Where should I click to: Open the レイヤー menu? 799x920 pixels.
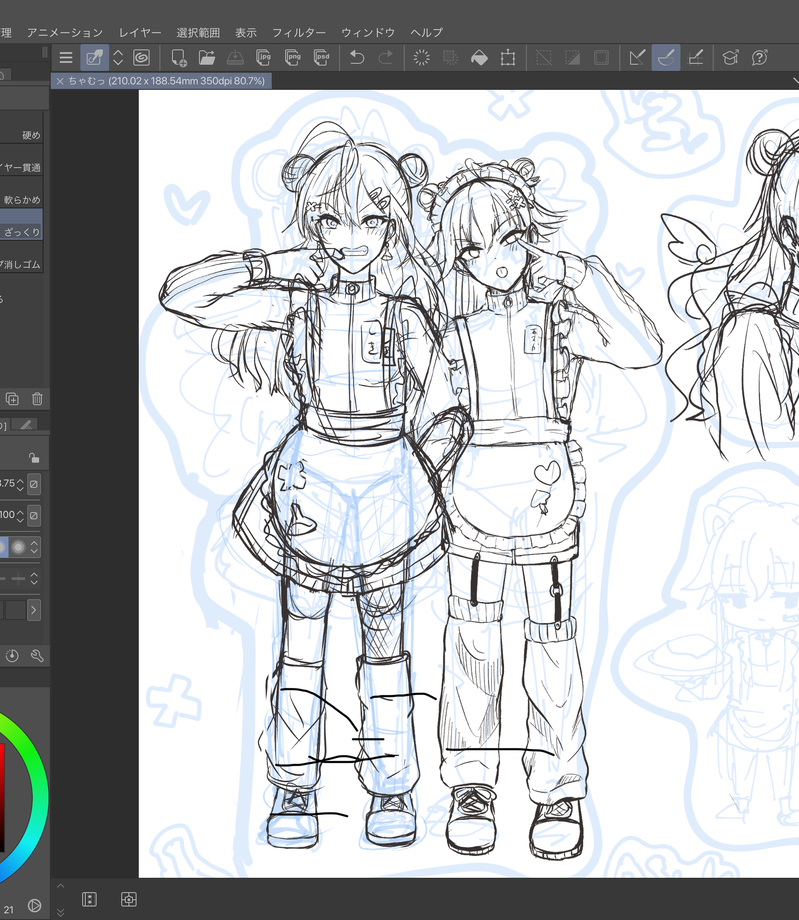pos(140,33)
